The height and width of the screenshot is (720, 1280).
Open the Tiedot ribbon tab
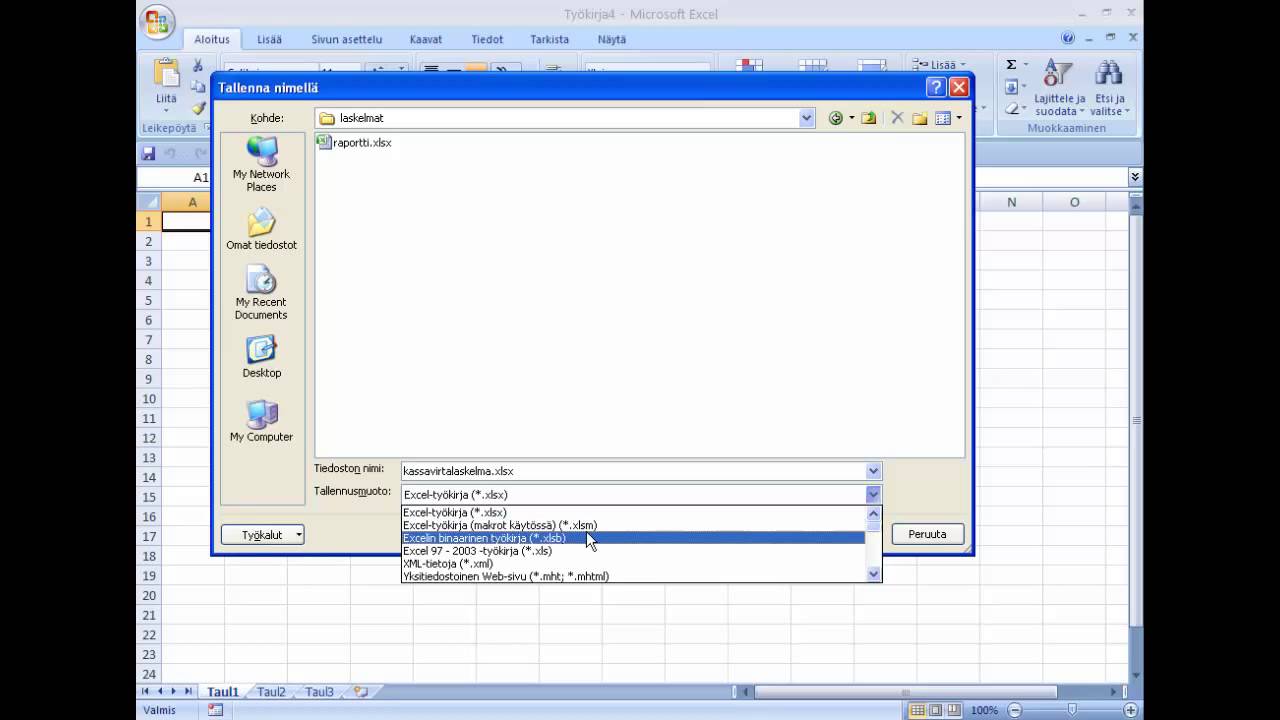(x=487, y=39)
